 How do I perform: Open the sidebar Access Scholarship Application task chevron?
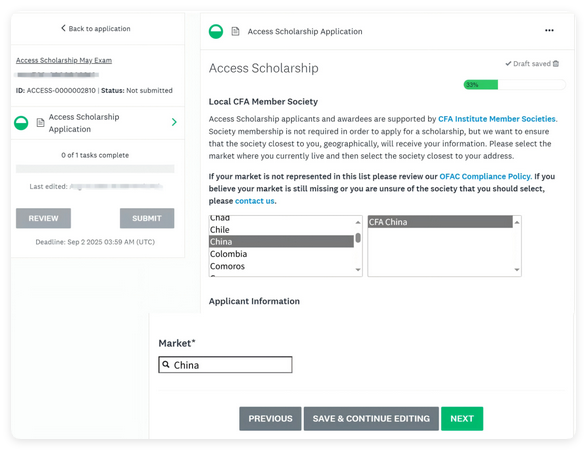(x=174, y=122)
